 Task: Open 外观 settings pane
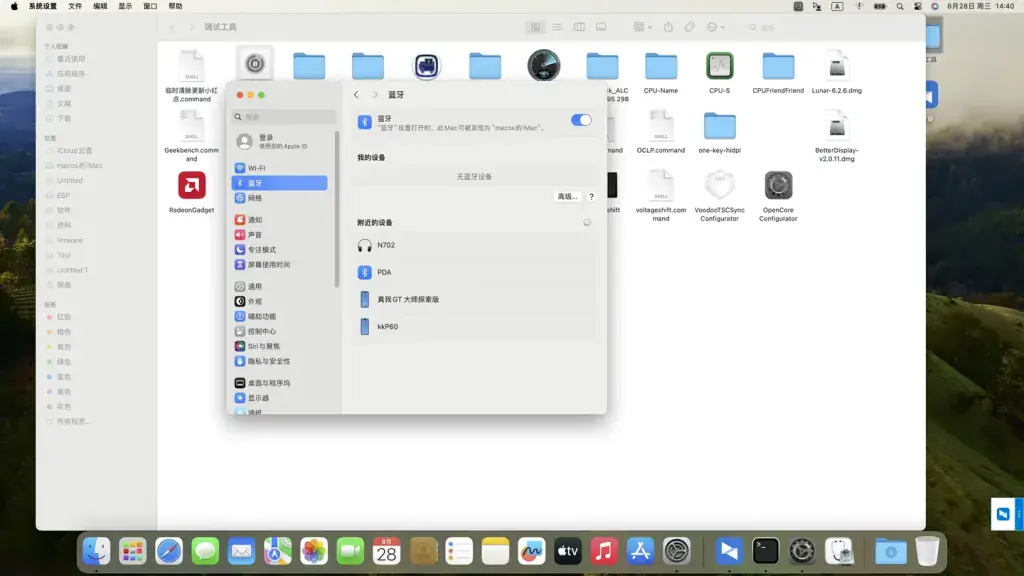point(280,302)
